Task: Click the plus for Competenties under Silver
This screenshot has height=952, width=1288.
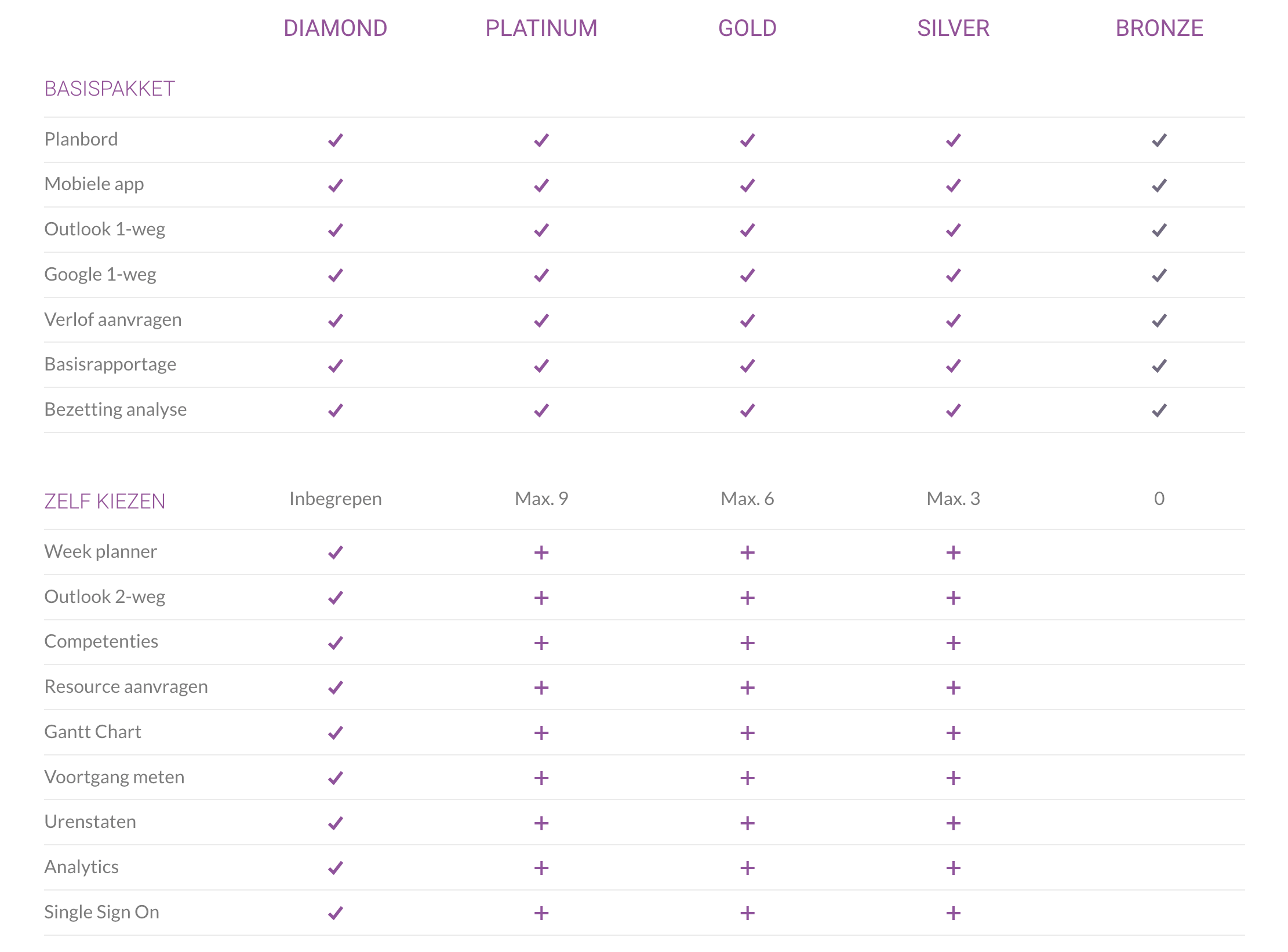Action: pyautogui.click(x=953, y=643)
